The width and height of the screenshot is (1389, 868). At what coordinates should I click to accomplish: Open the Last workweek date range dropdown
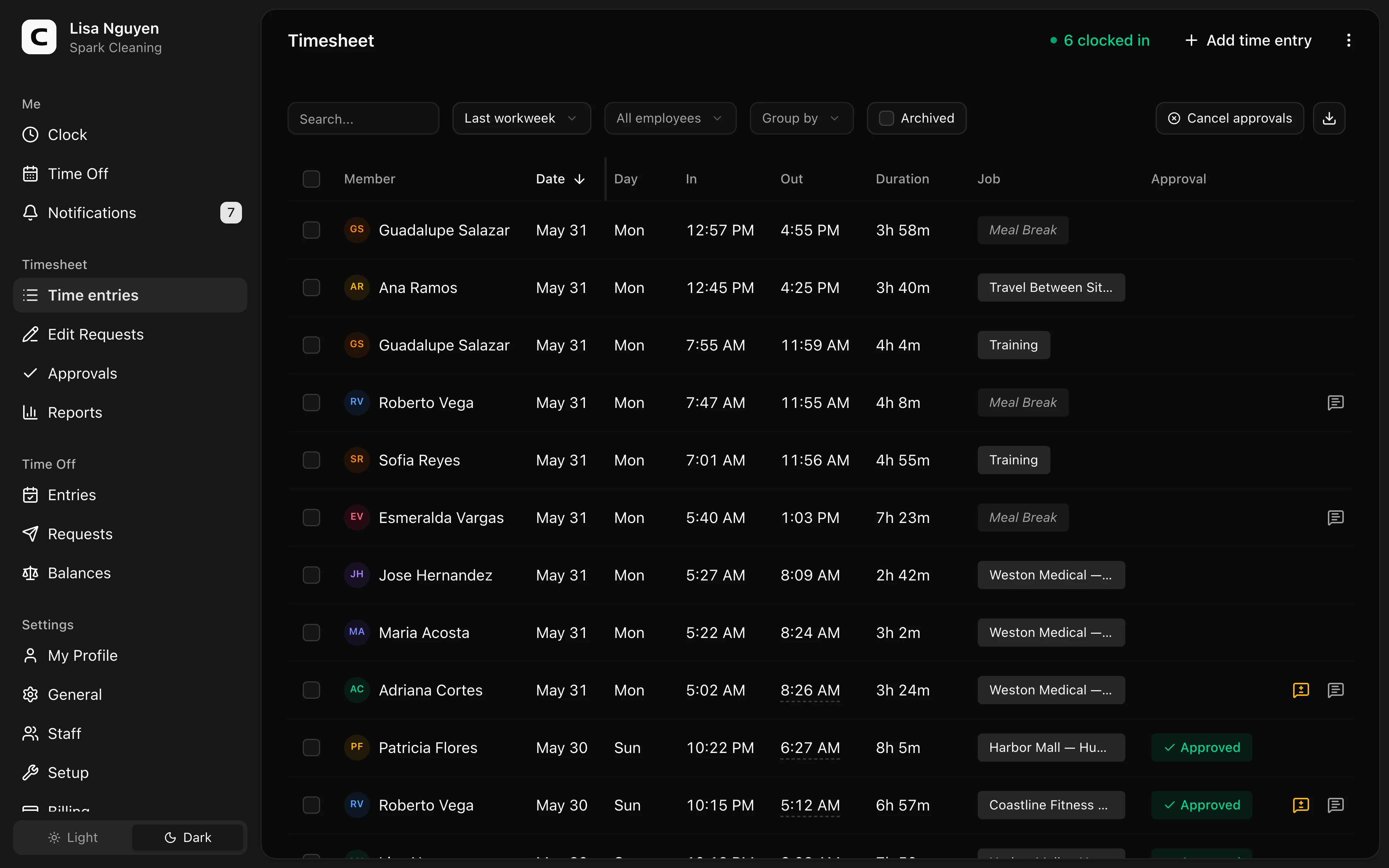point(521,118)
